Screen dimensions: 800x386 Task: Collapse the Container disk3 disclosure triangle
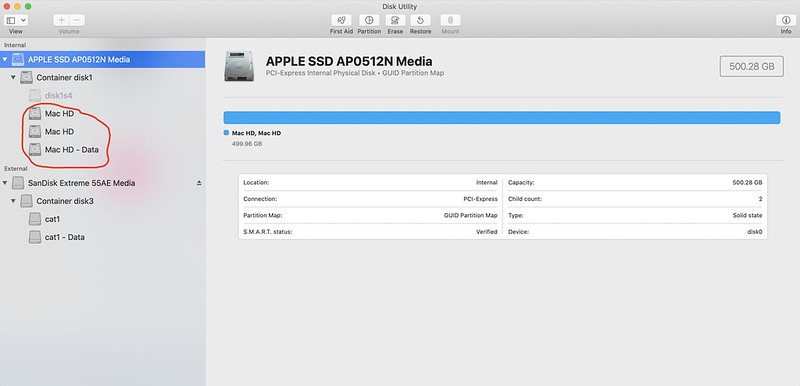click(13, 201)
